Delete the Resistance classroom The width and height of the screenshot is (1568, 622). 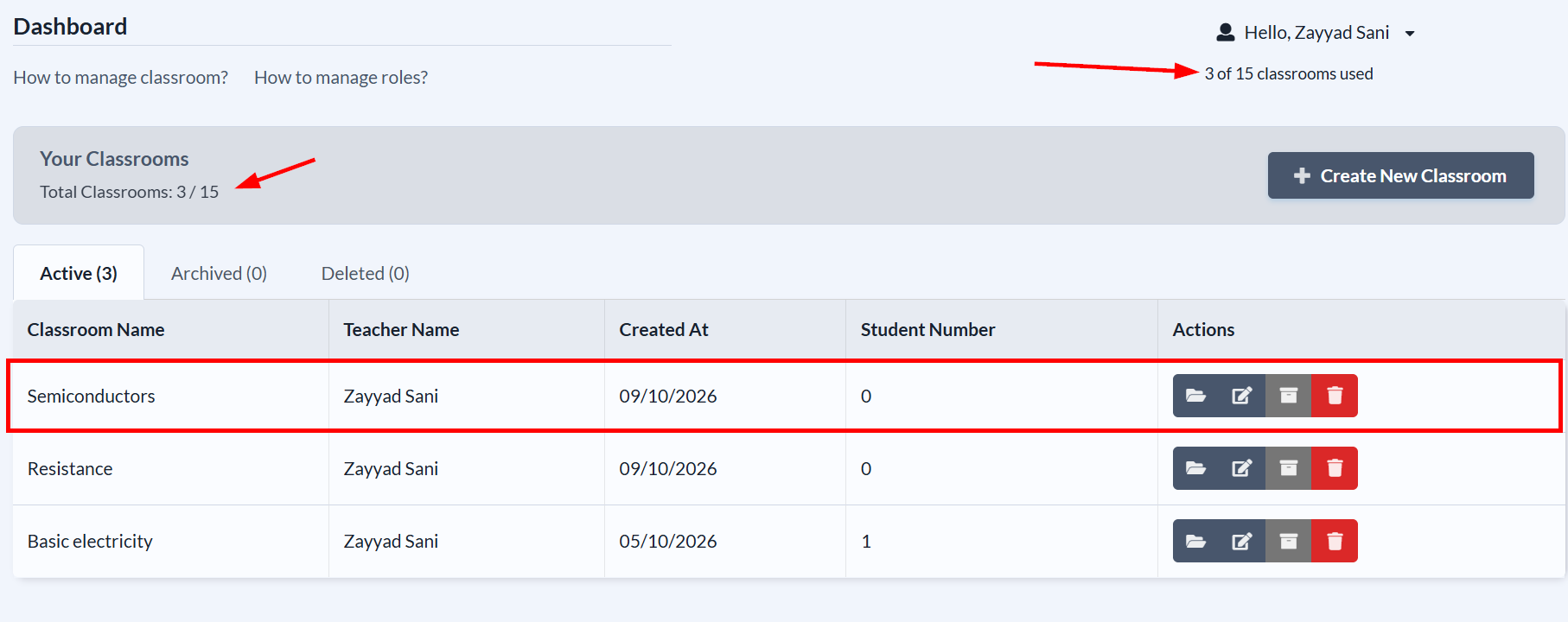pos(1335,468)
